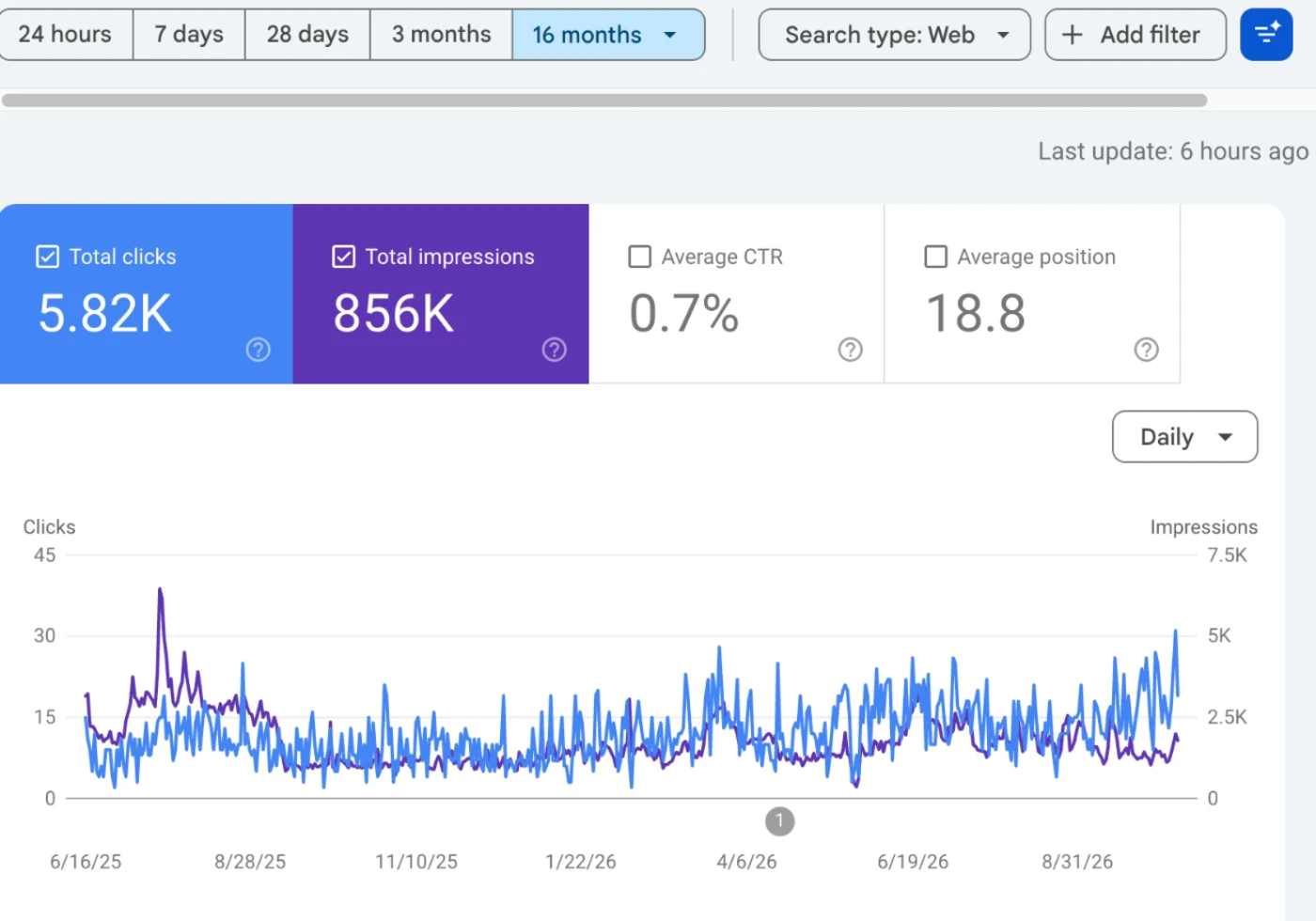Click the blue filter sparkle icon button
Viewport: 1316px width, 921px height.
(x=1266, y=35)
